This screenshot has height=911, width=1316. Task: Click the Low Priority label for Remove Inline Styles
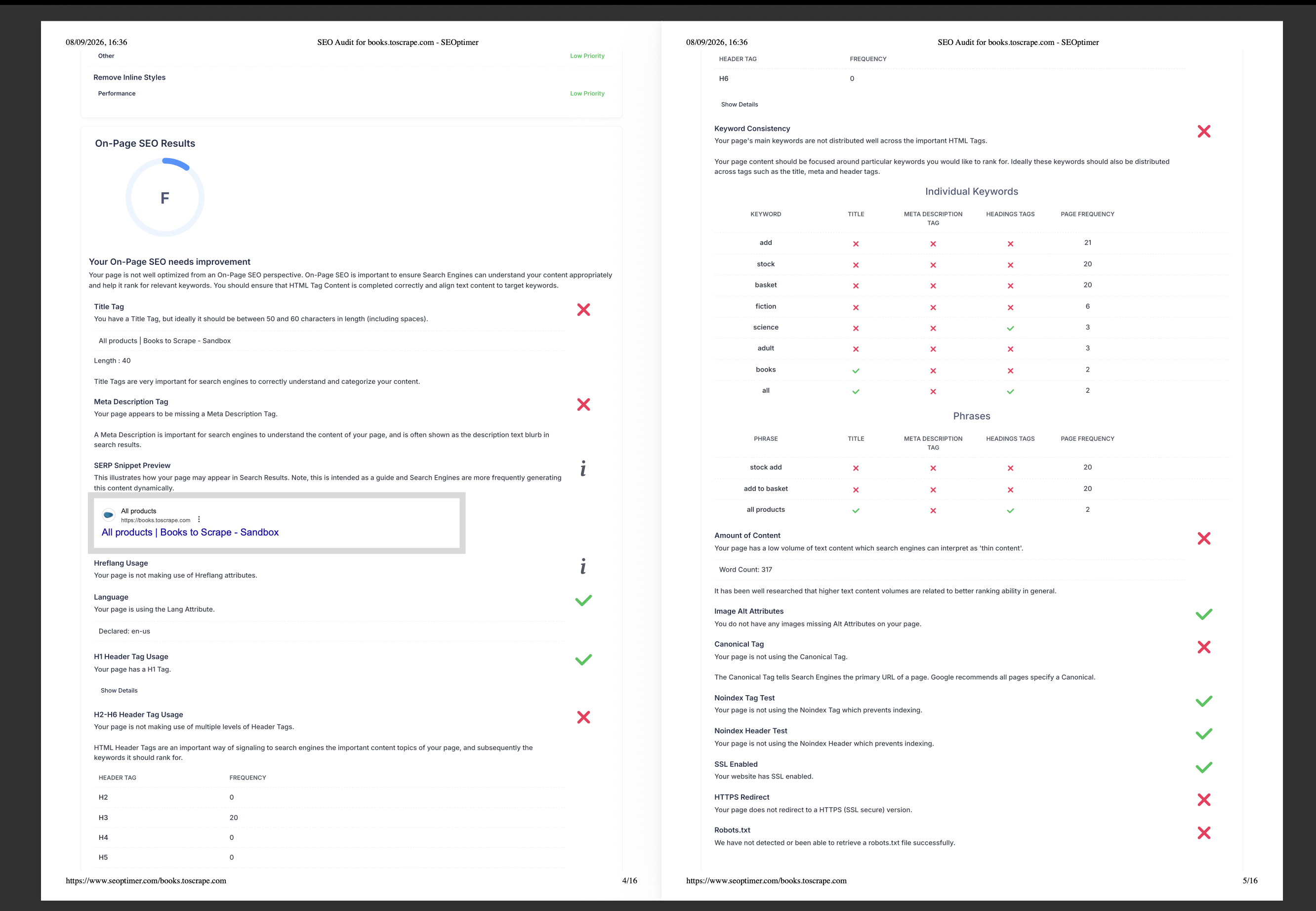tap(587, 93)
